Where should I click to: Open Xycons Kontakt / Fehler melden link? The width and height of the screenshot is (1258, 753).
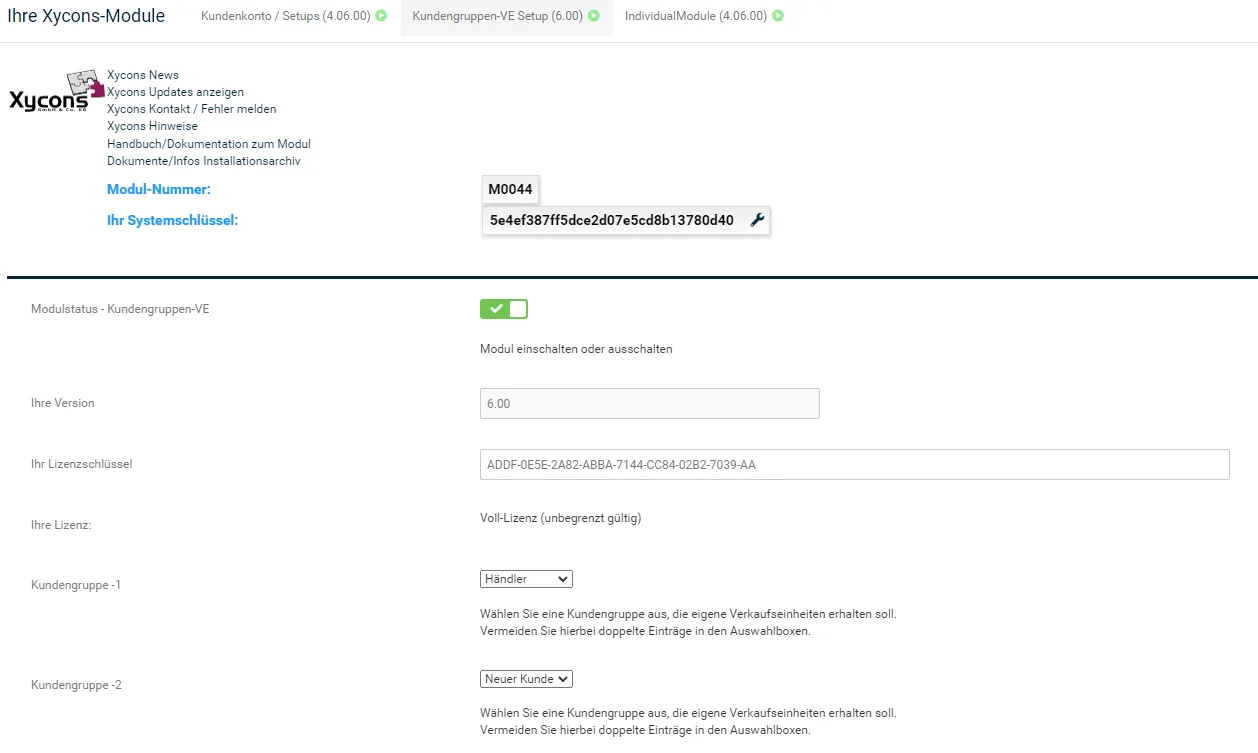192,109
